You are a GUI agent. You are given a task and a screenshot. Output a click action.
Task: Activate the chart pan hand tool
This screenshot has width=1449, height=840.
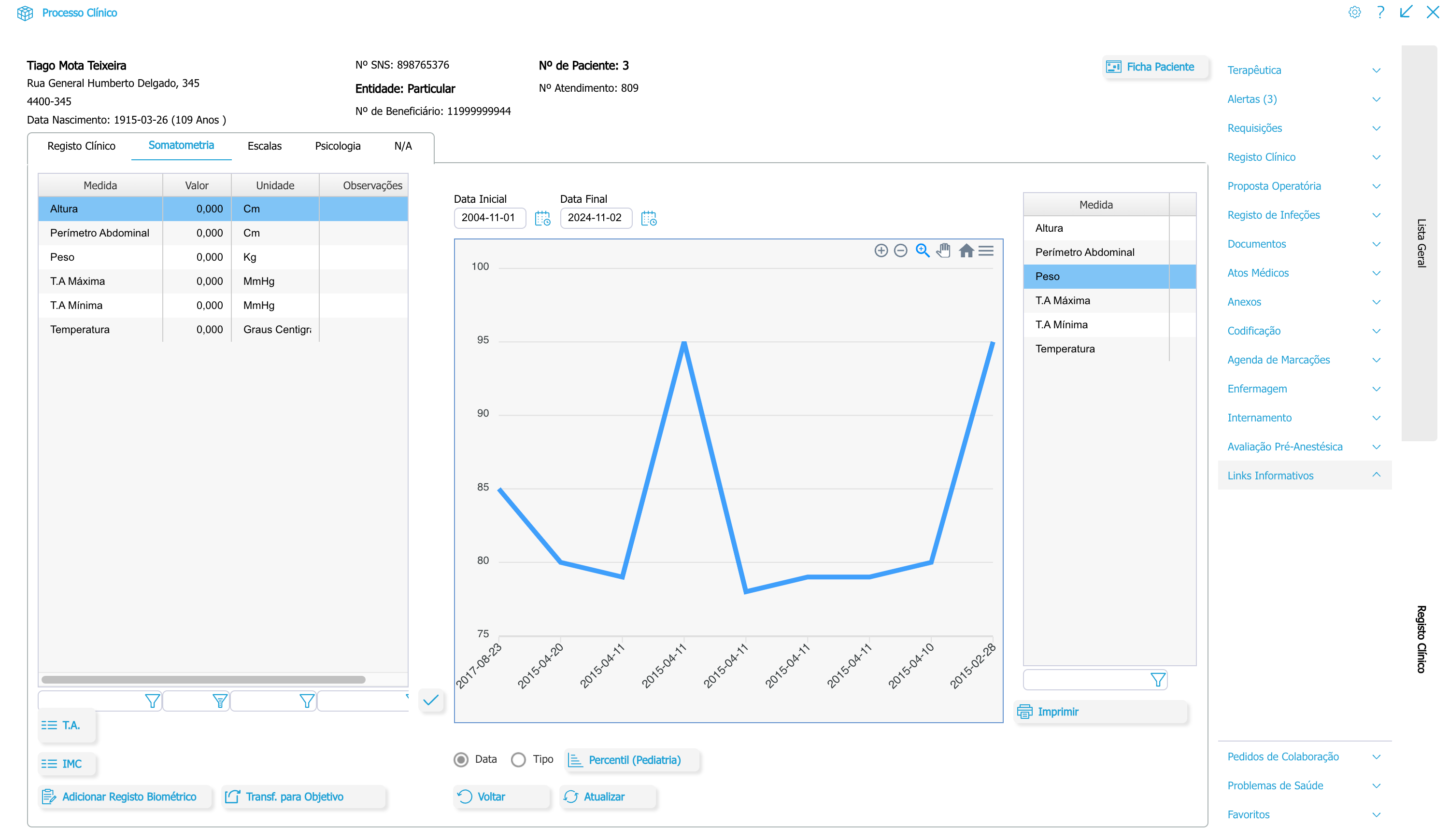coord(944,251)
